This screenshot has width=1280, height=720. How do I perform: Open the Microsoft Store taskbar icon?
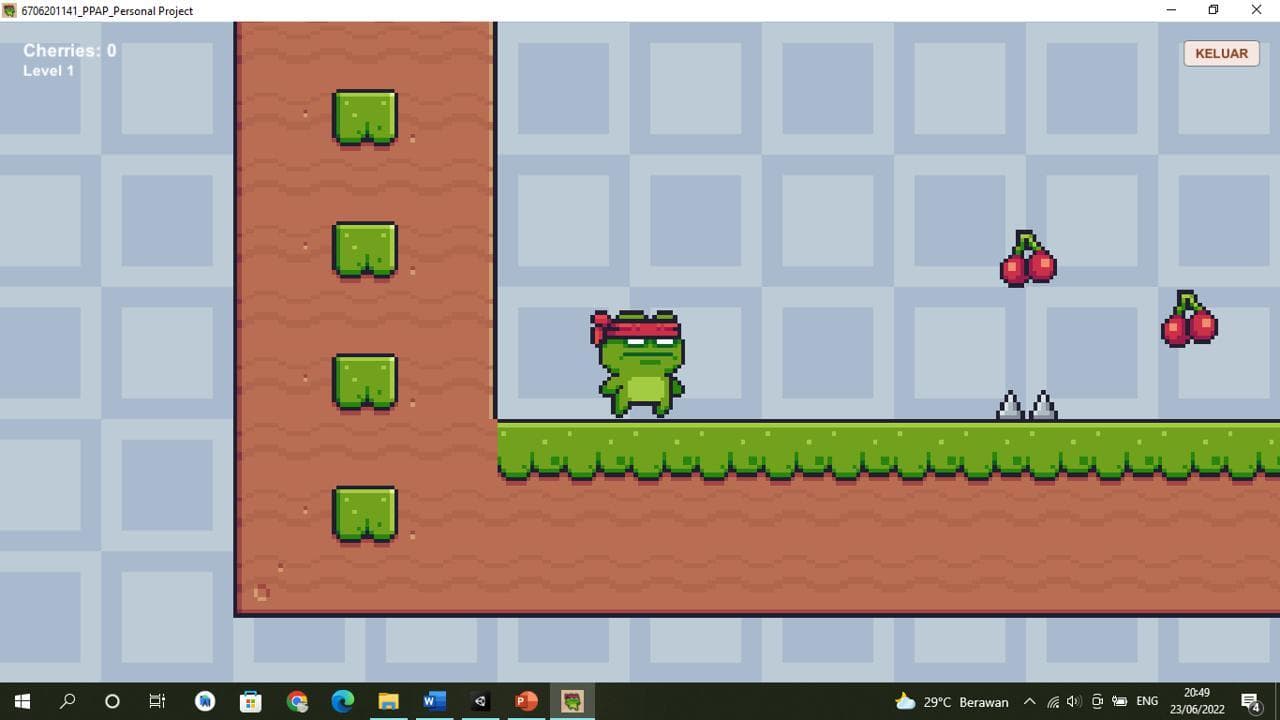(250, 701)
